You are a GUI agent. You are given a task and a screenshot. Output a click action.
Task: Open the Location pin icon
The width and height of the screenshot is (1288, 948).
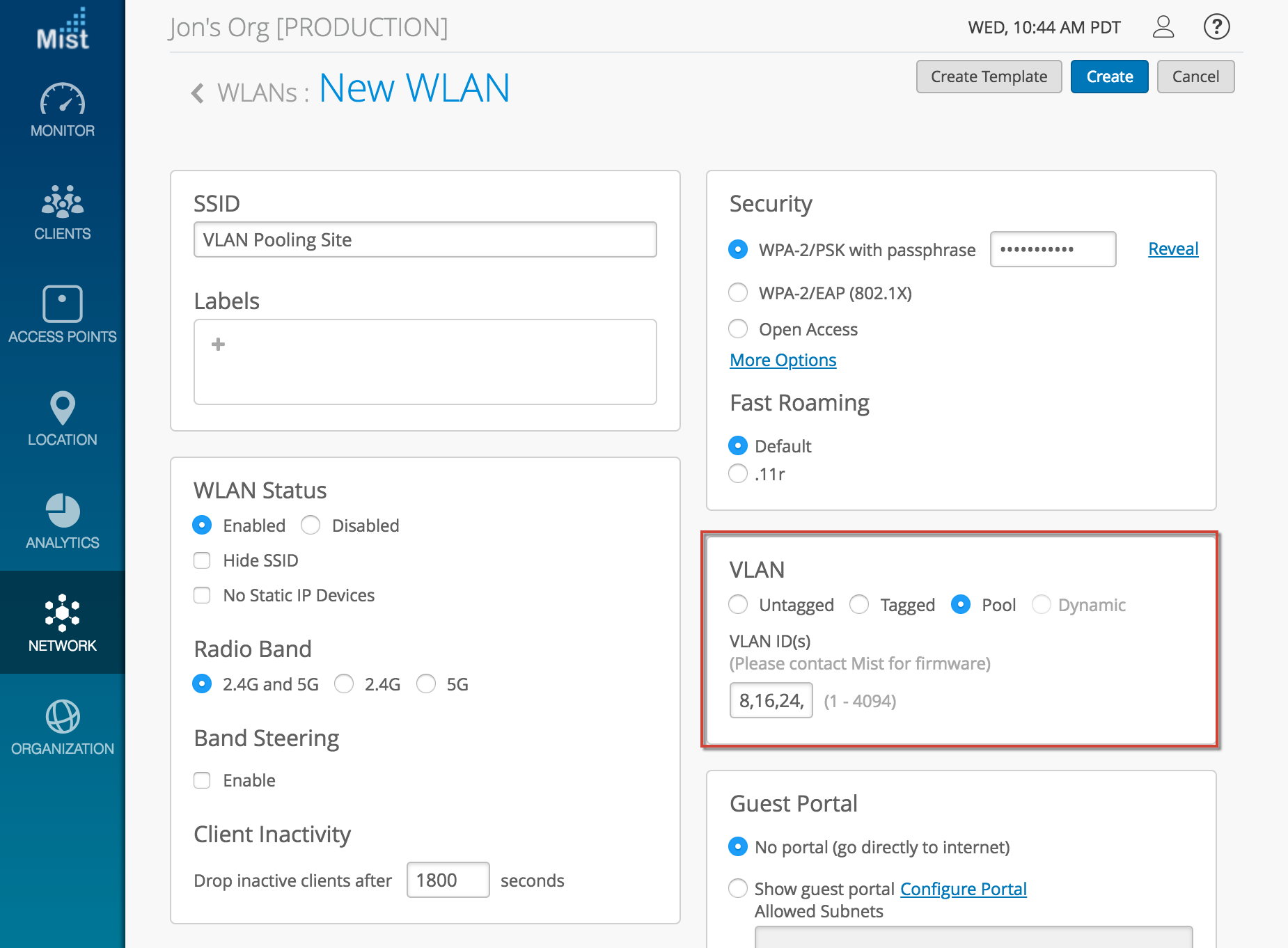[x=63, y=408]
